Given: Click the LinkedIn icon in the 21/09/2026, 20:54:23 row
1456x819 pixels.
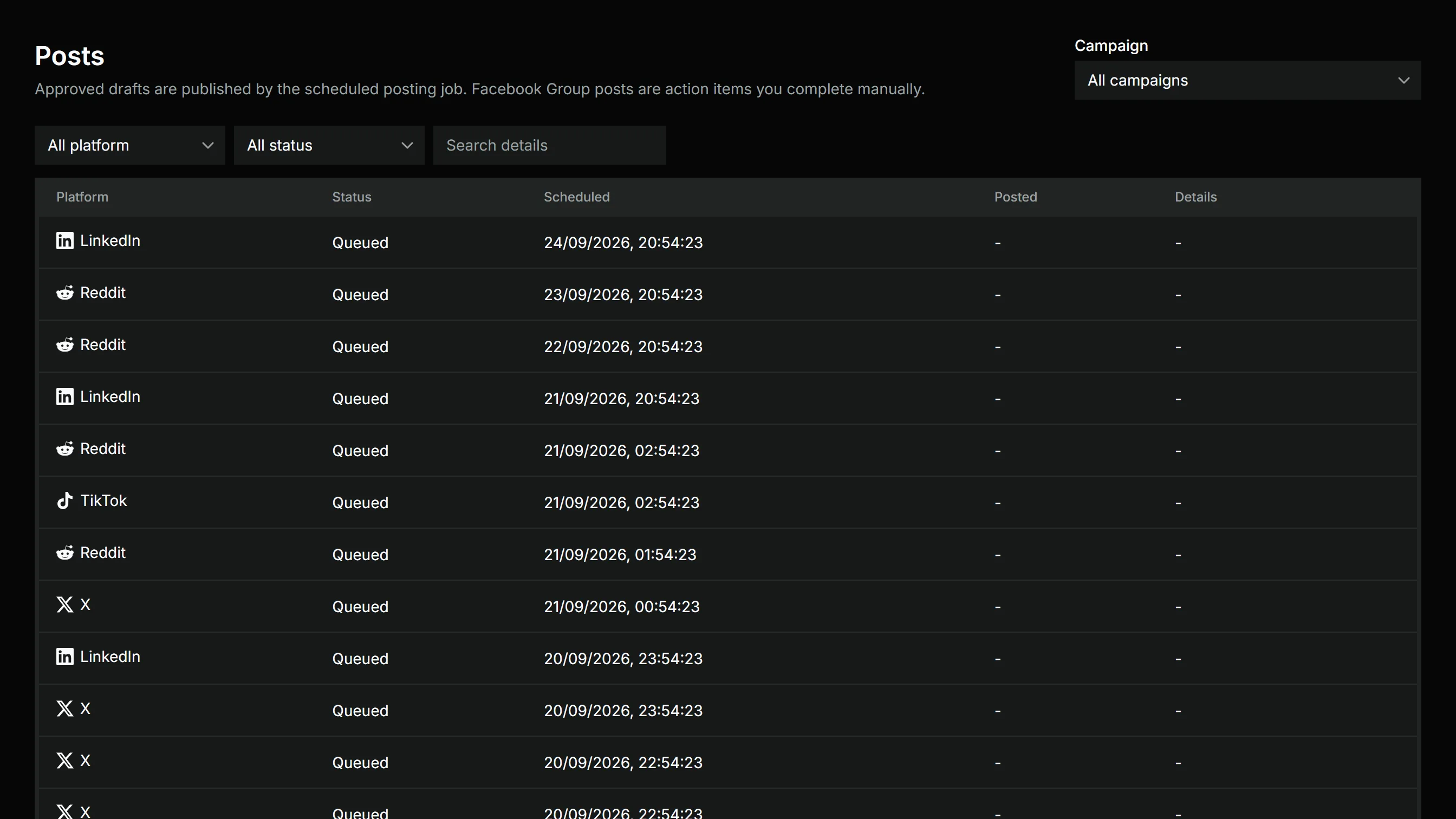Looking at the screenshot, I should 65,397.
